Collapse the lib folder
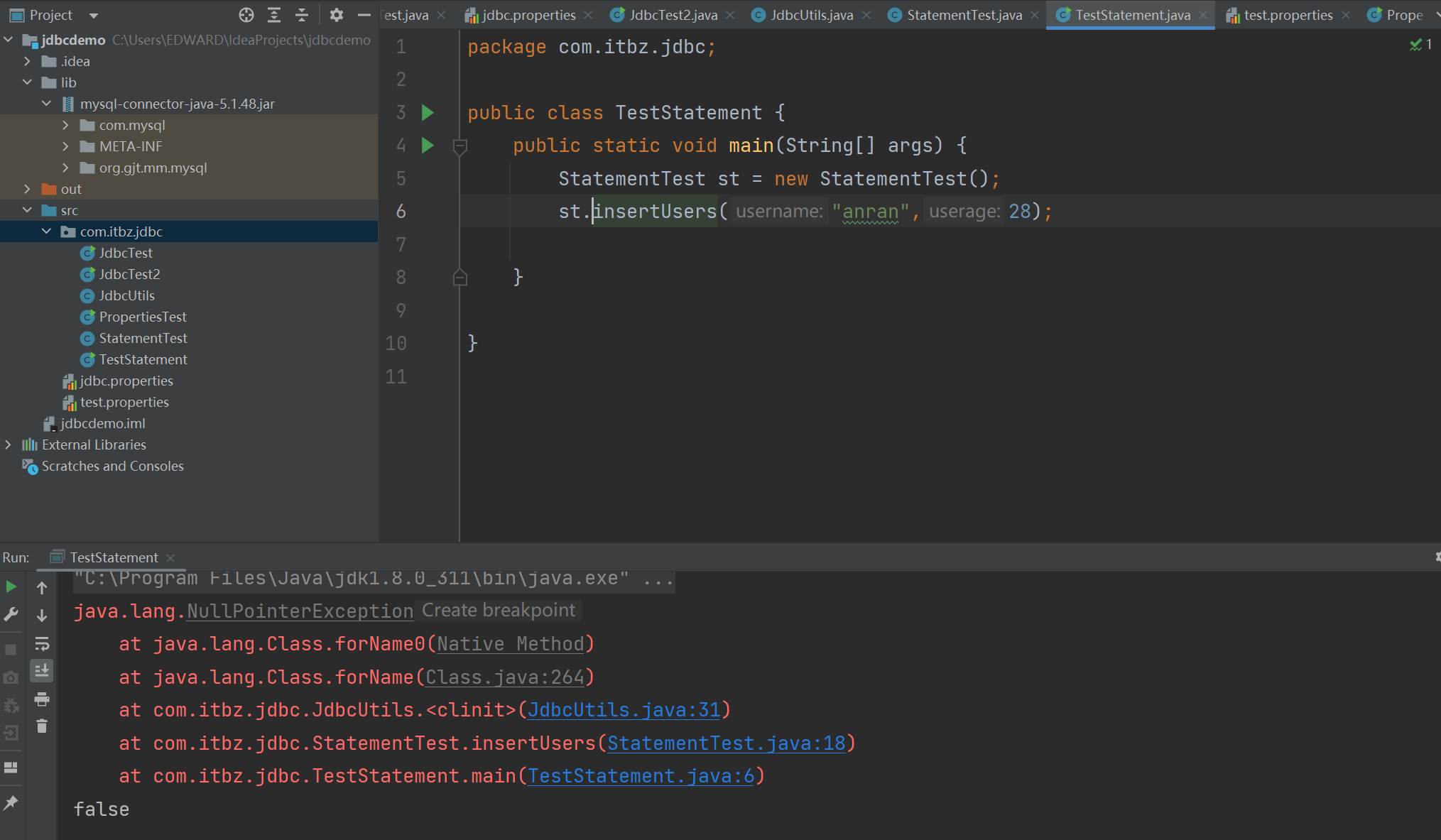The height and width of the screenshot is (840, 1441). 27,82
